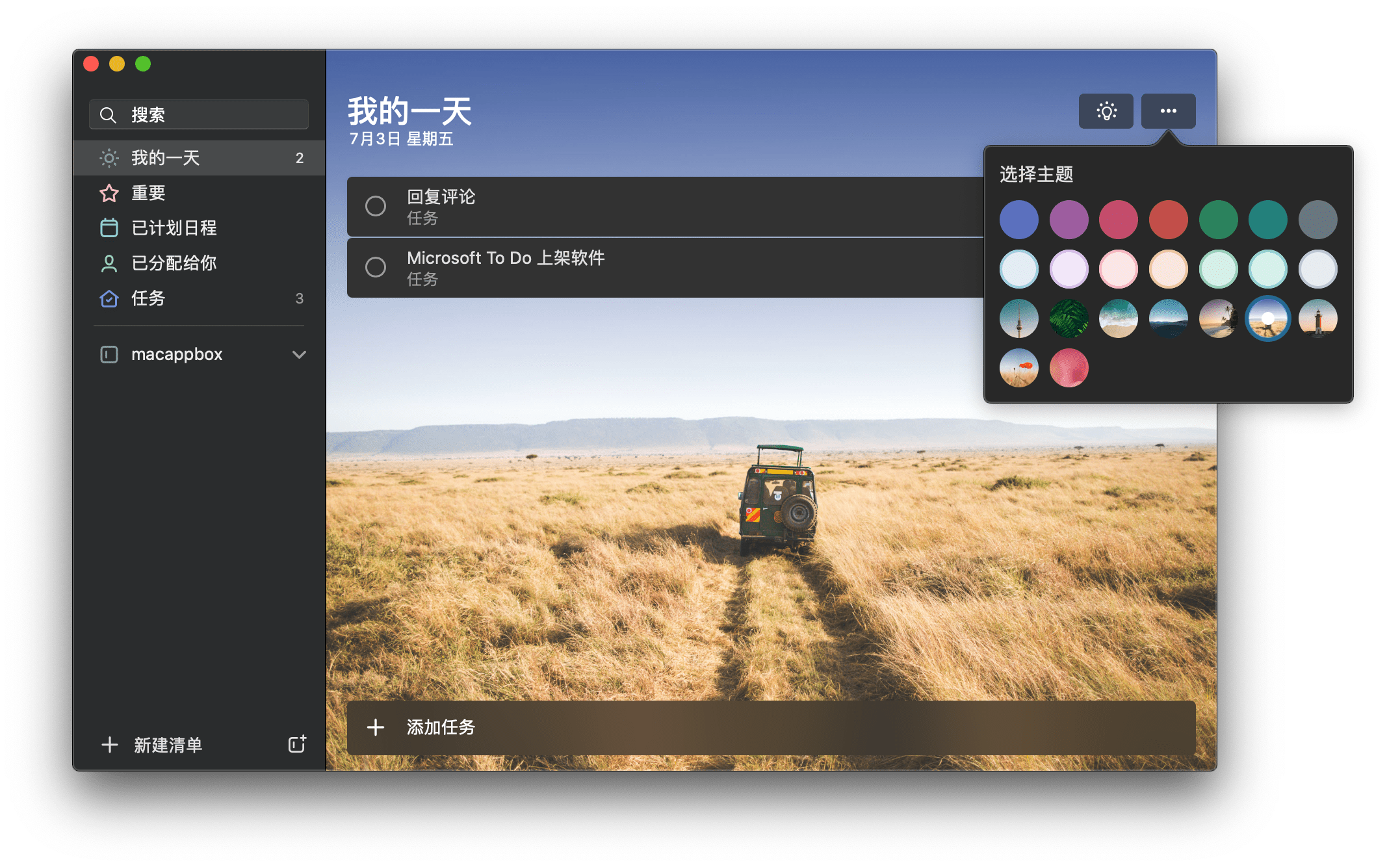Open the suggestions lightbulb icon
Viewport: 1400px width, 867px height.
1105,110
